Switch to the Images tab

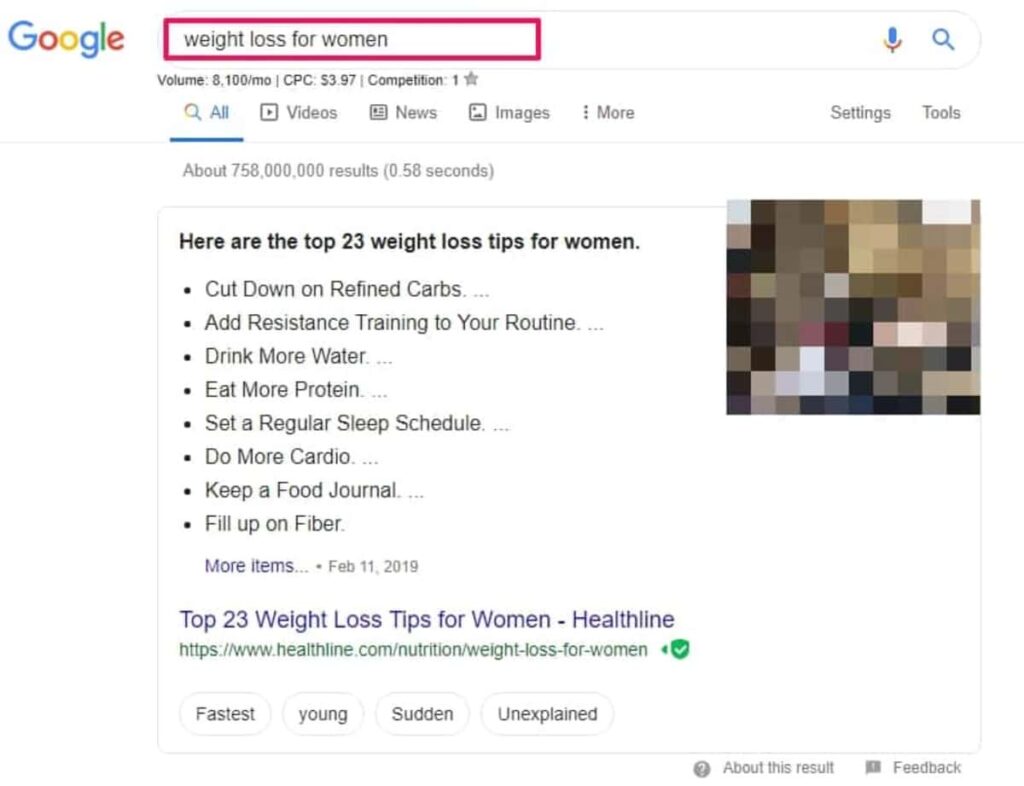click(x=509, y=112)
